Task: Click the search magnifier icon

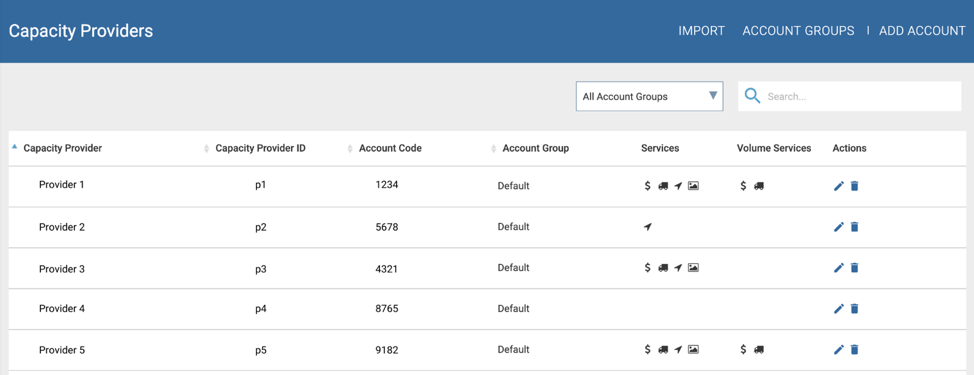Action: coord(752,96)
